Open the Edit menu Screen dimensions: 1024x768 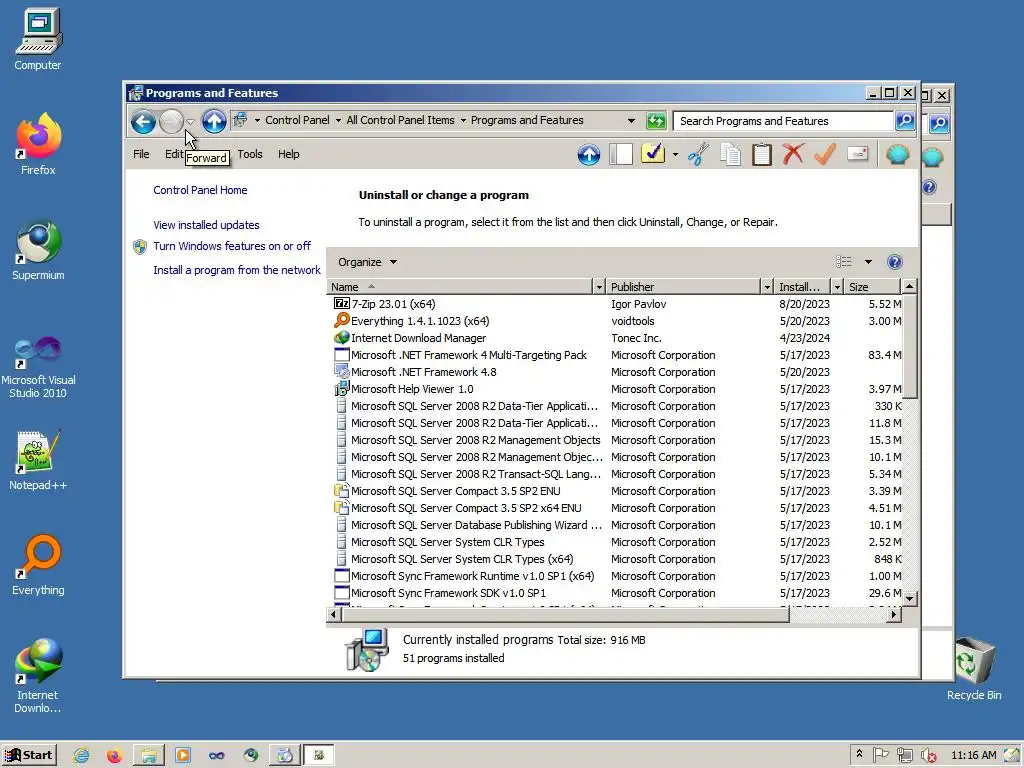click(174, 154)
